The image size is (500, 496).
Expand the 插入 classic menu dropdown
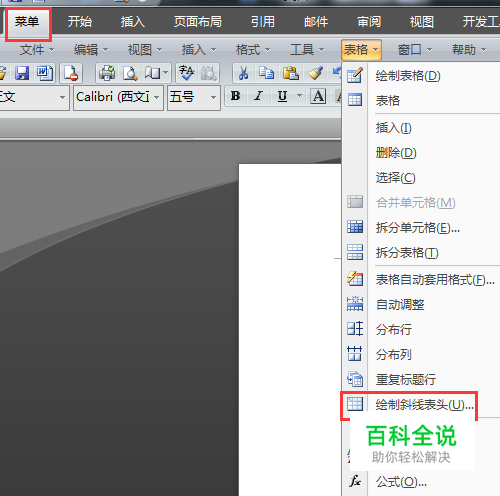(199, 50)
